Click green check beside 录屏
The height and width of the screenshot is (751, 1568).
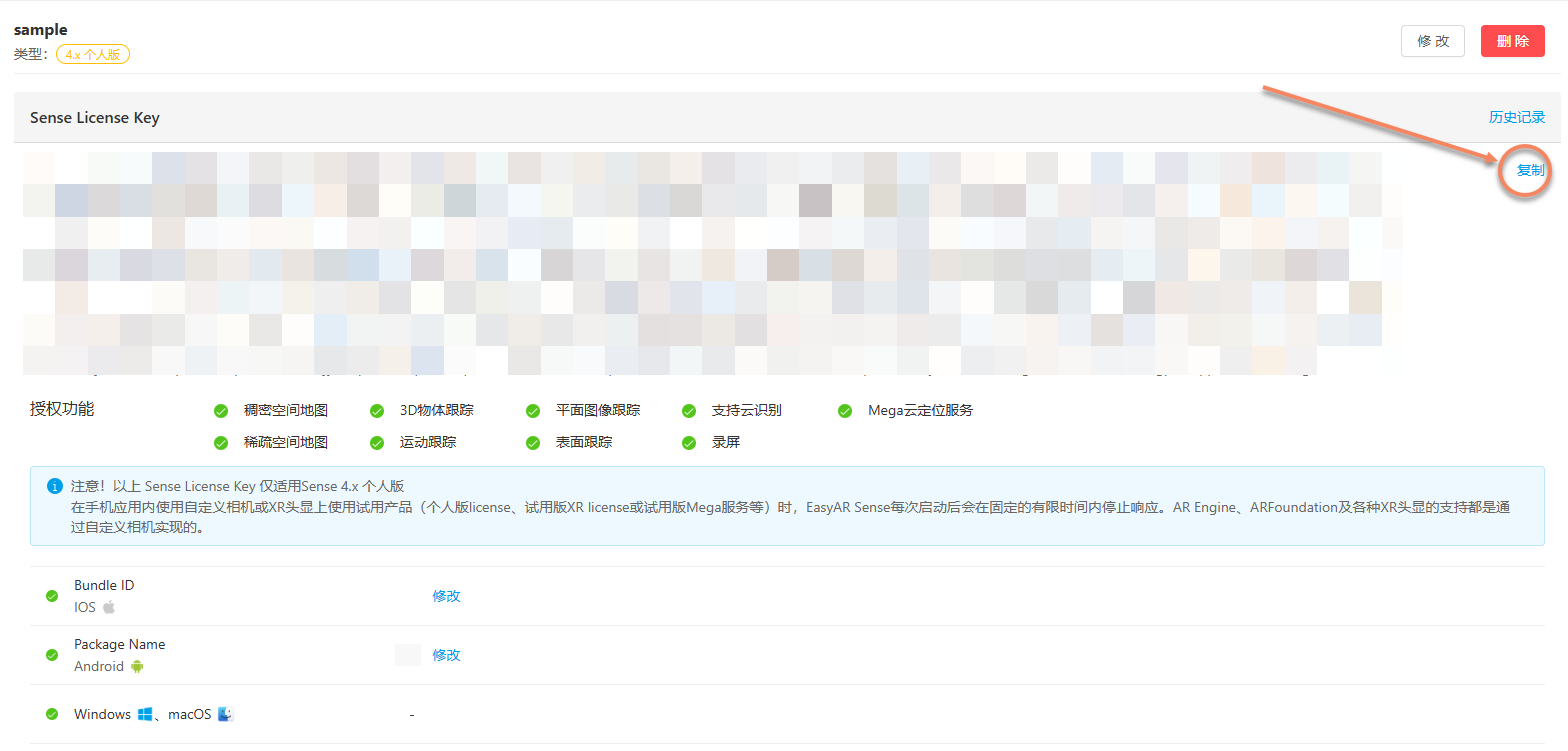click(689, 442)
